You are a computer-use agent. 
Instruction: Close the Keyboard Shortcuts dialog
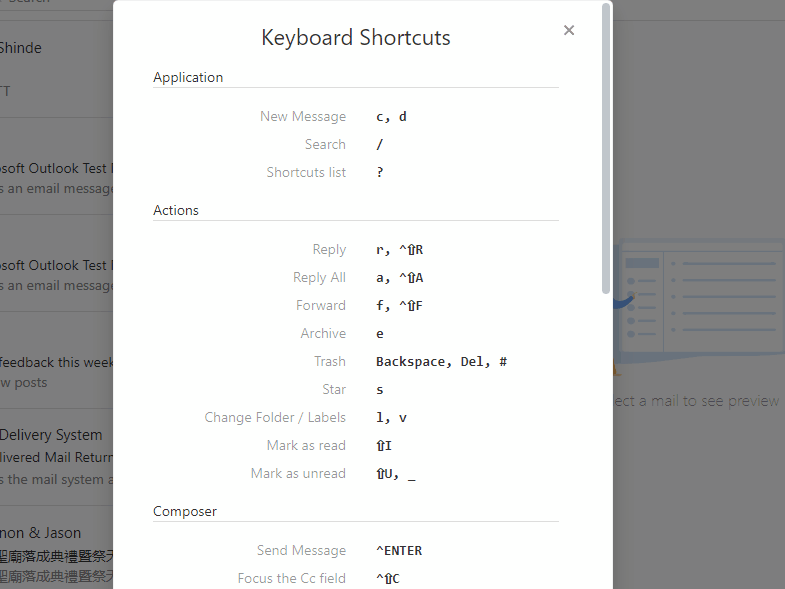(569, 31)
